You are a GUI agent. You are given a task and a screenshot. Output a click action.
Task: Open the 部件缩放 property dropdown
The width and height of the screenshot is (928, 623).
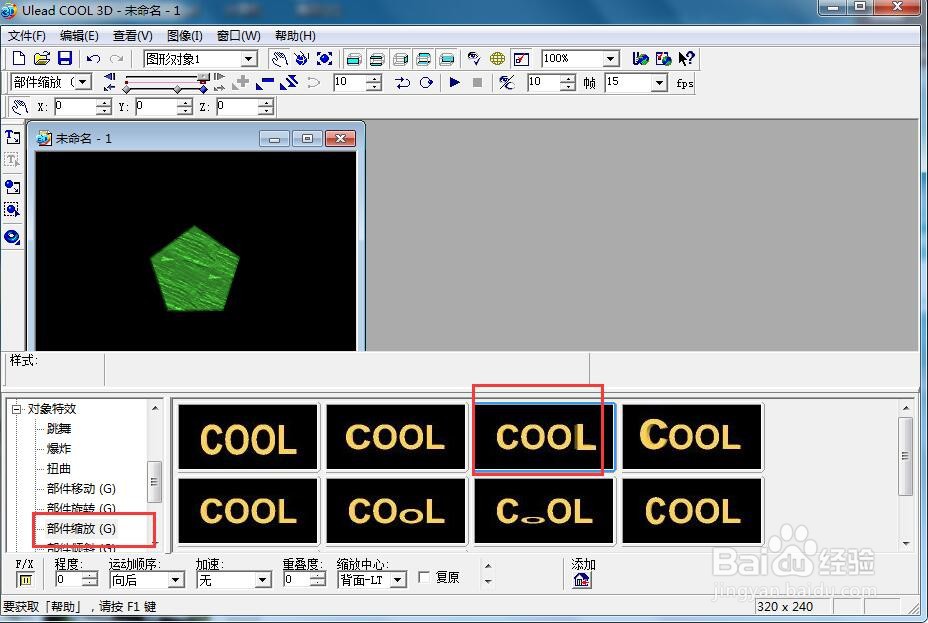click(x=83, y=82)
